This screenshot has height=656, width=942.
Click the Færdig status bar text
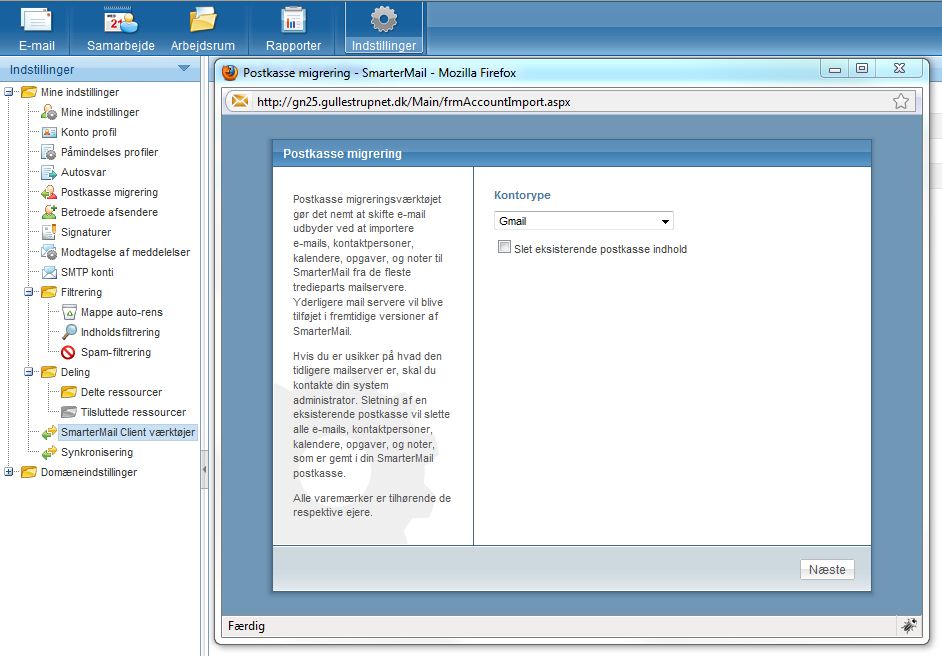pyautogui.click(x=246, y=626)
